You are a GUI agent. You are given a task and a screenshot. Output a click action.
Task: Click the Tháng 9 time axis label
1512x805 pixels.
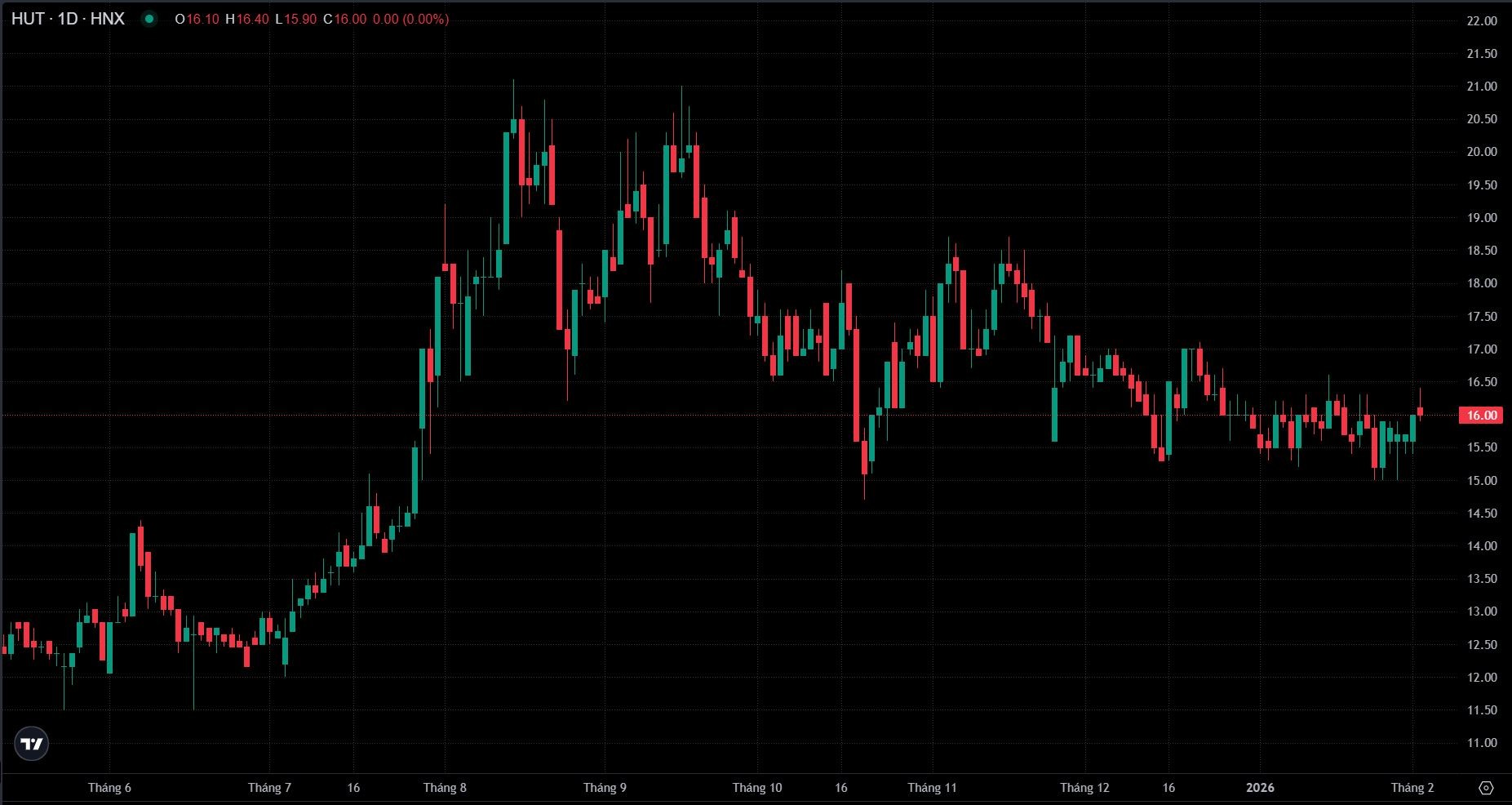(605, 788)
